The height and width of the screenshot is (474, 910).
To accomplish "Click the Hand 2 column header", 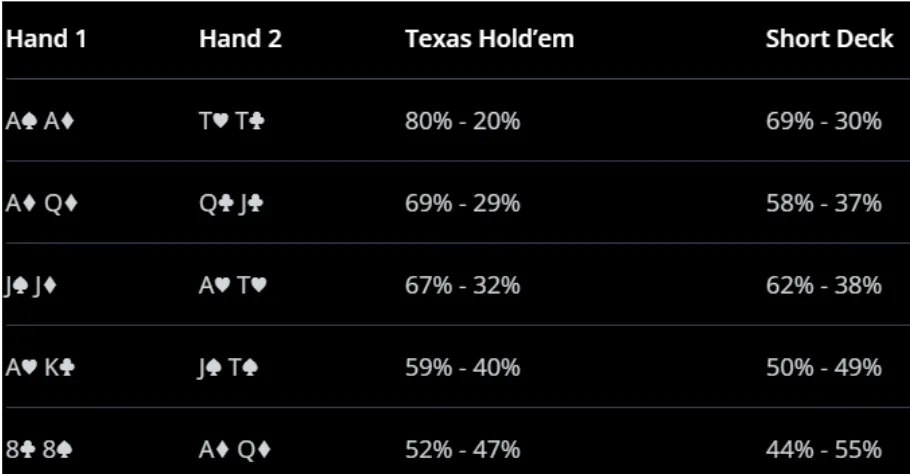I will (240, 39).
